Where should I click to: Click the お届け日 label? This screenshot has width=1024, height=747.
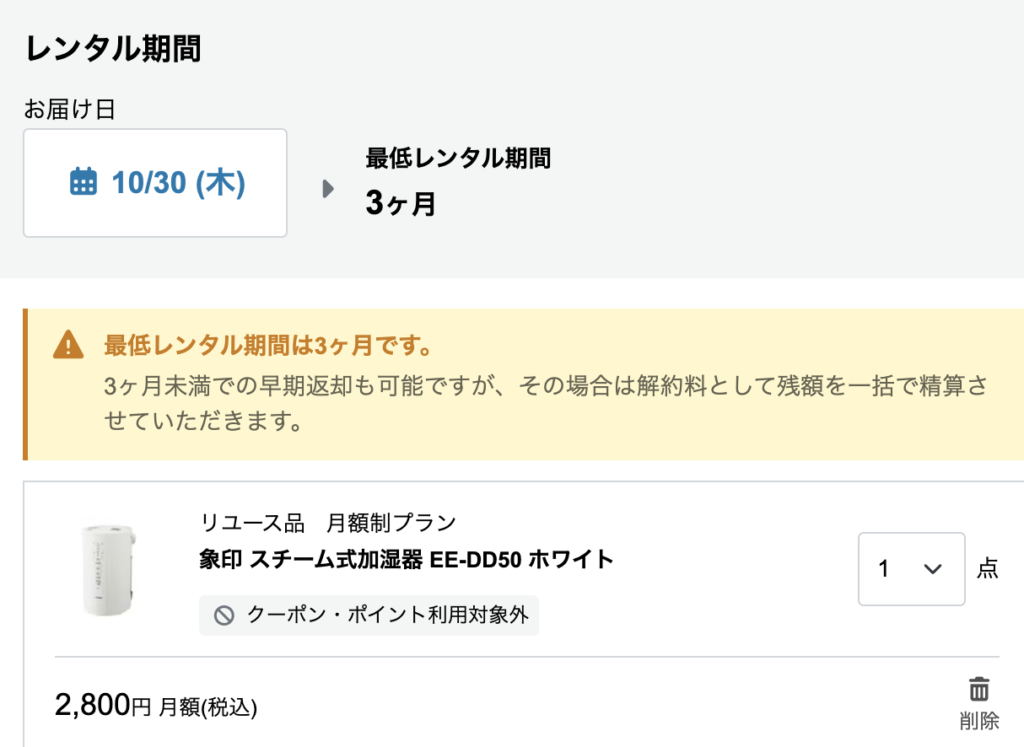(69, 109)
